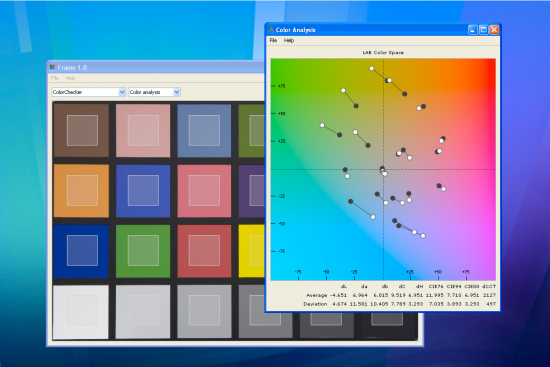
Task: Open Help menu in Color Analysis
Action: click(289, 40)
